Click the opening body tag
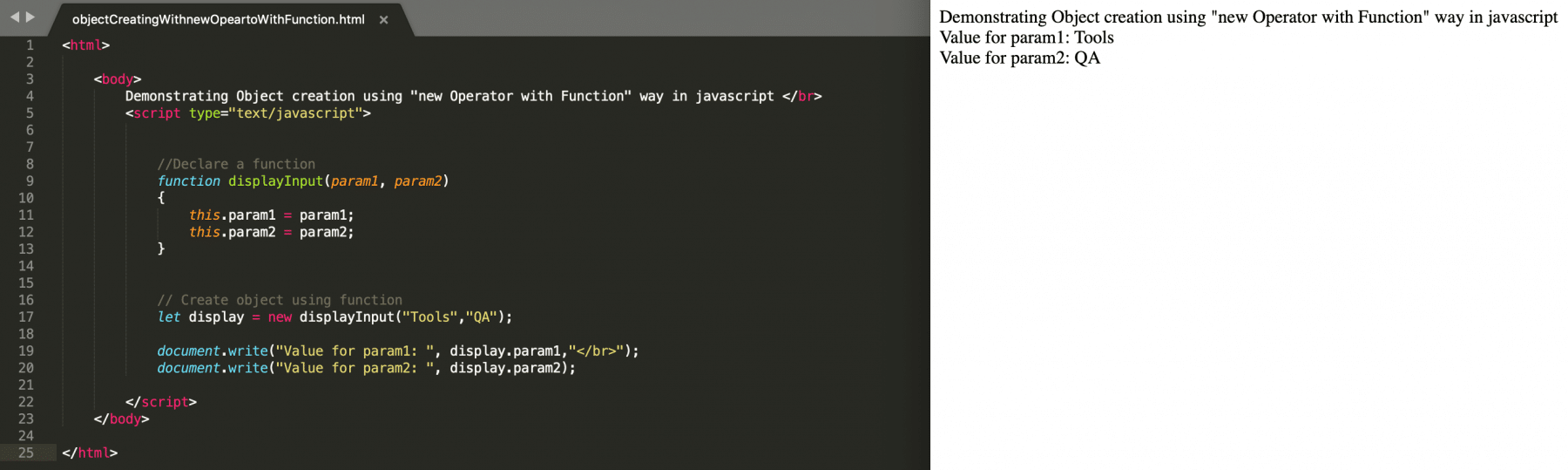 coord(118,78)
